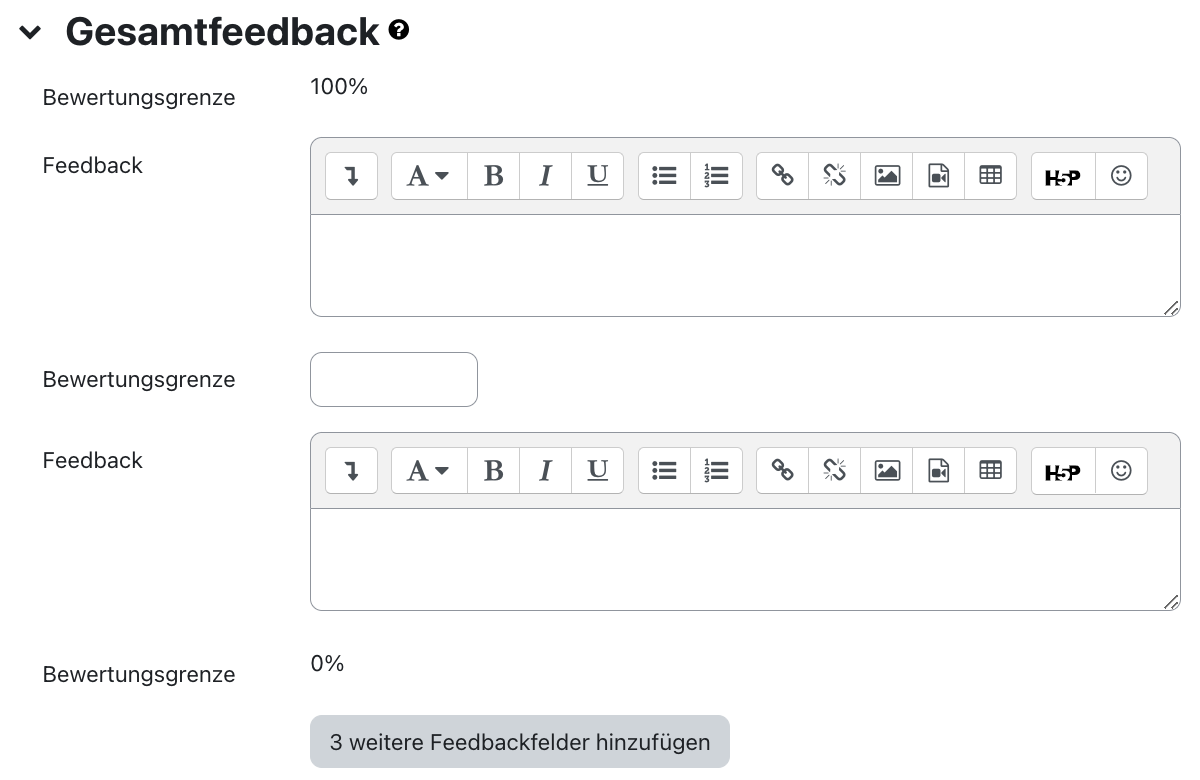Grab the resize handle of the first editor

coord(1170,310)
